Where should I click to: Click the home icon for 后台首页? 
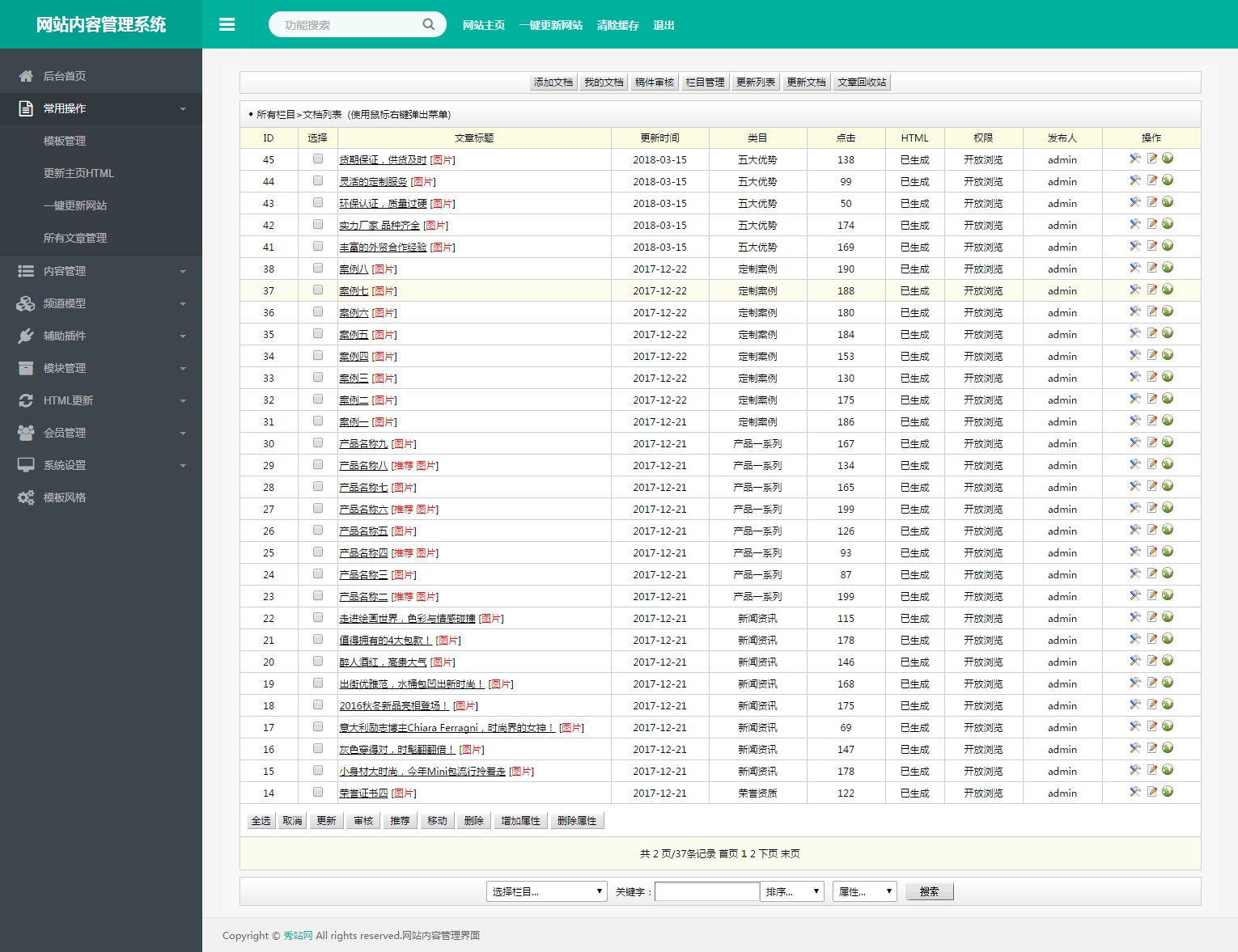tap(26, 76)
